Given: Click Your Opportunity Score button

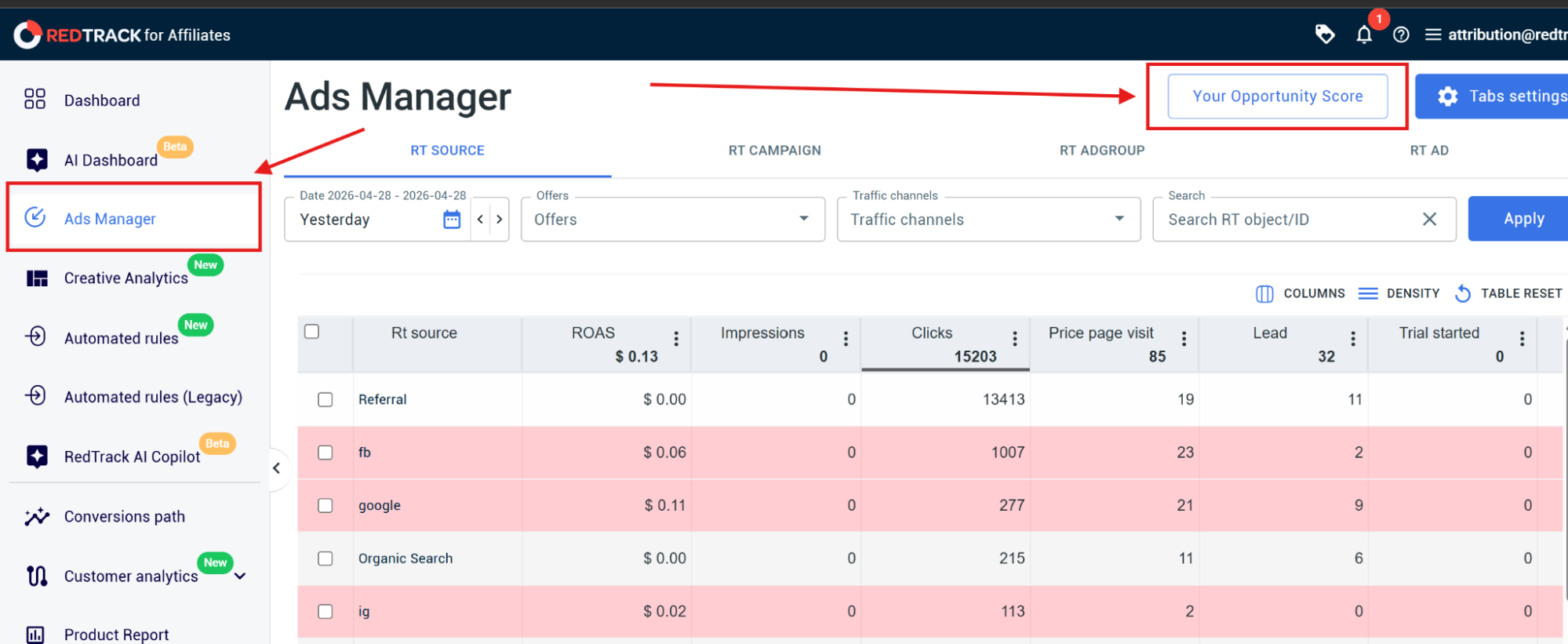Looking at the screenshot, I should 1278,96.
